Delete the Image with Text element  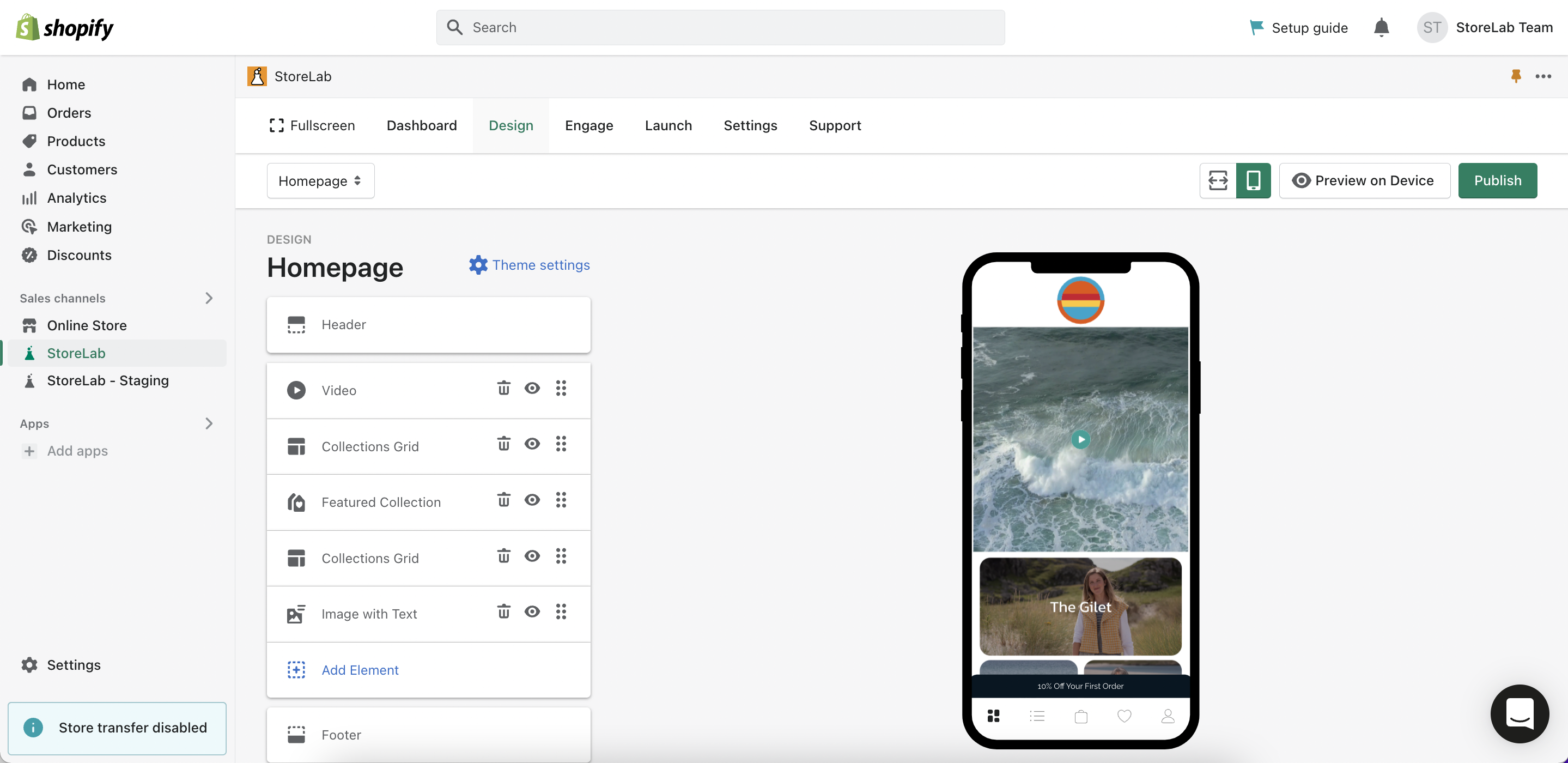[x=503, y=611]
